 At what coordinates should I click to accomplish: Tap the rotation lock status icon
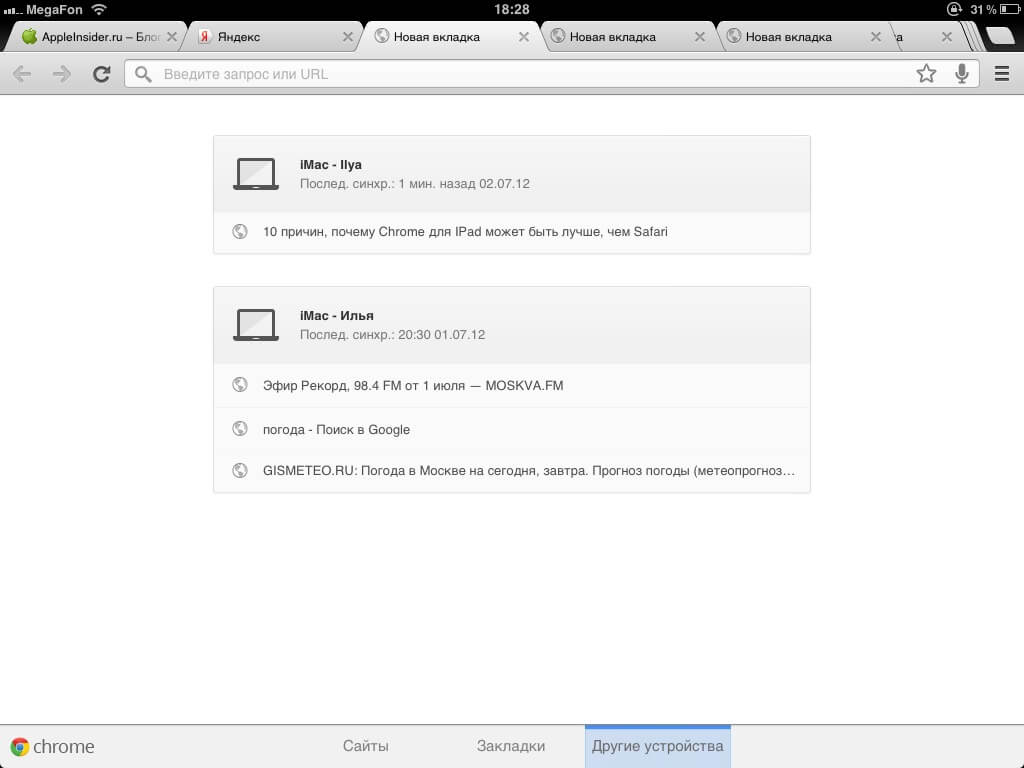point(954,8)
